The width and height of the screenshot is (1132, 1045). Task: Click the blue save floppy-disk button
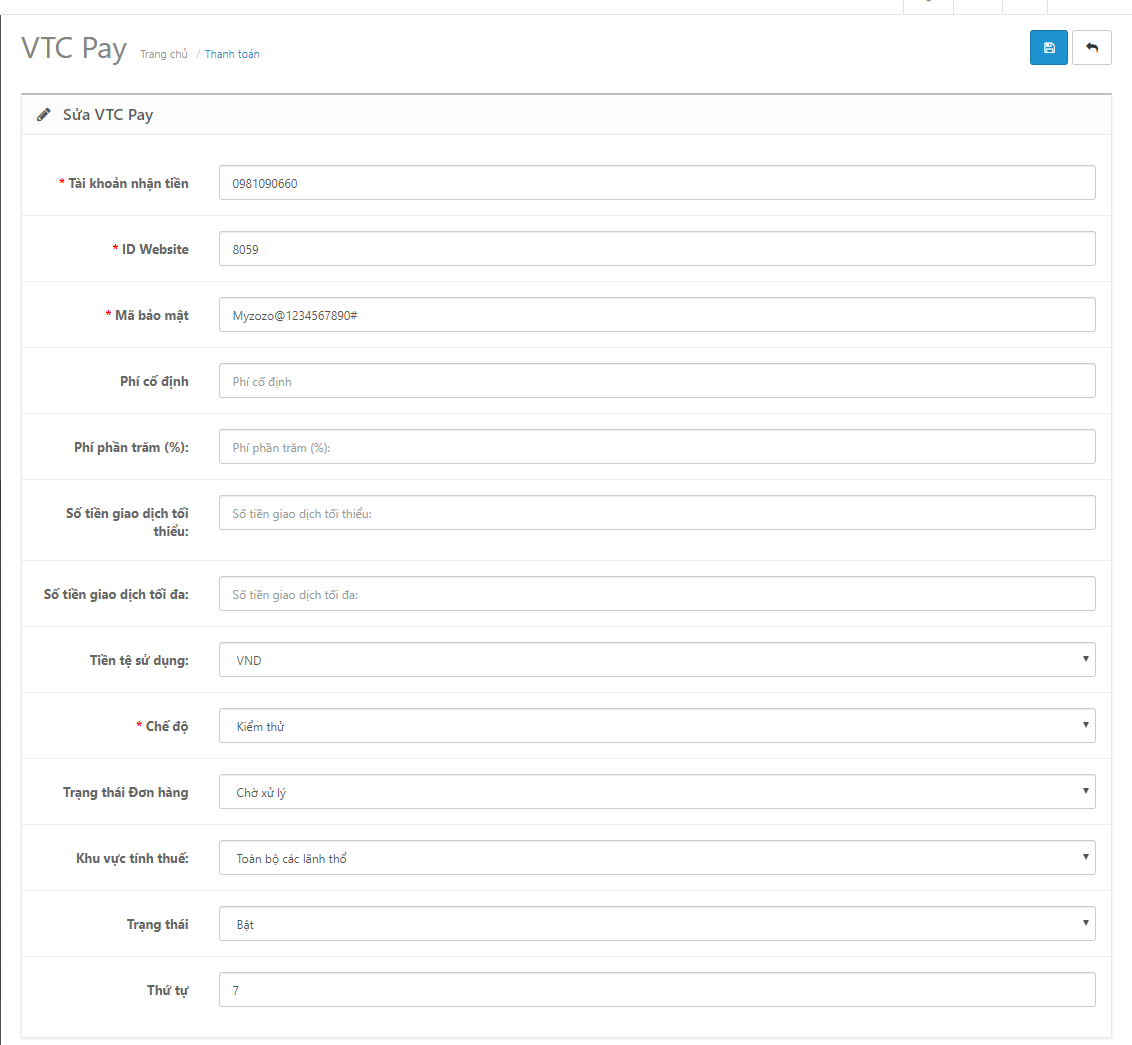click(1048, 48)
